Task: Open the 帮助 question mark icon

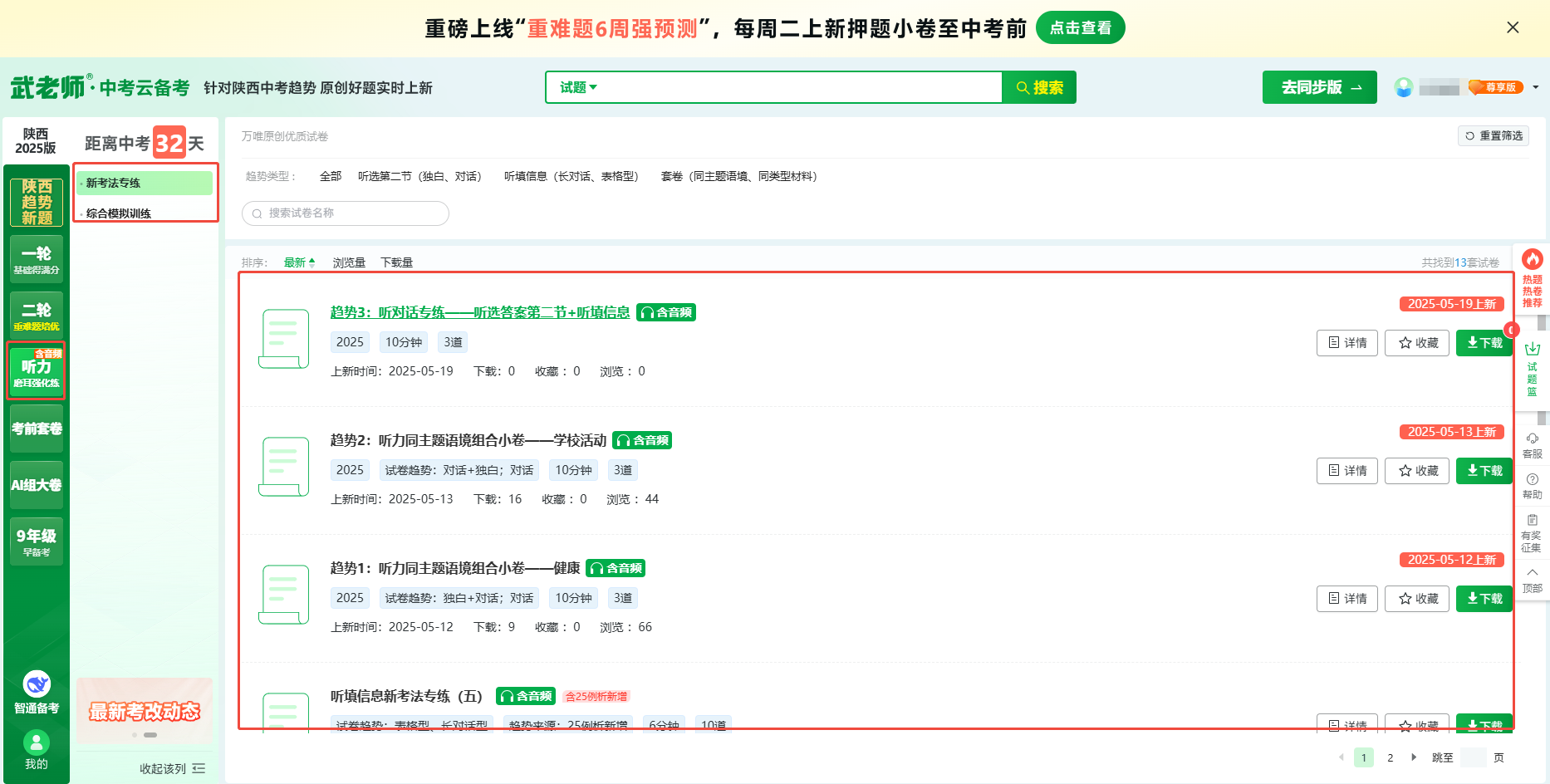Action: 1532,479
